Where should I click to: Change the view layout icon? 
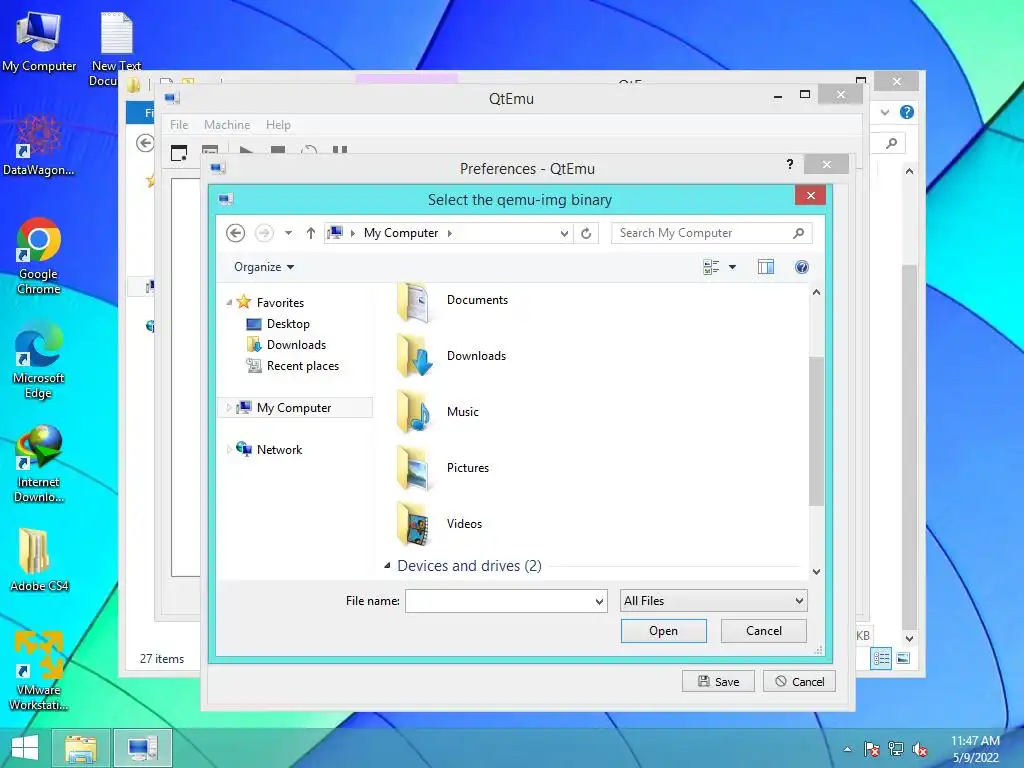[711, 267]
